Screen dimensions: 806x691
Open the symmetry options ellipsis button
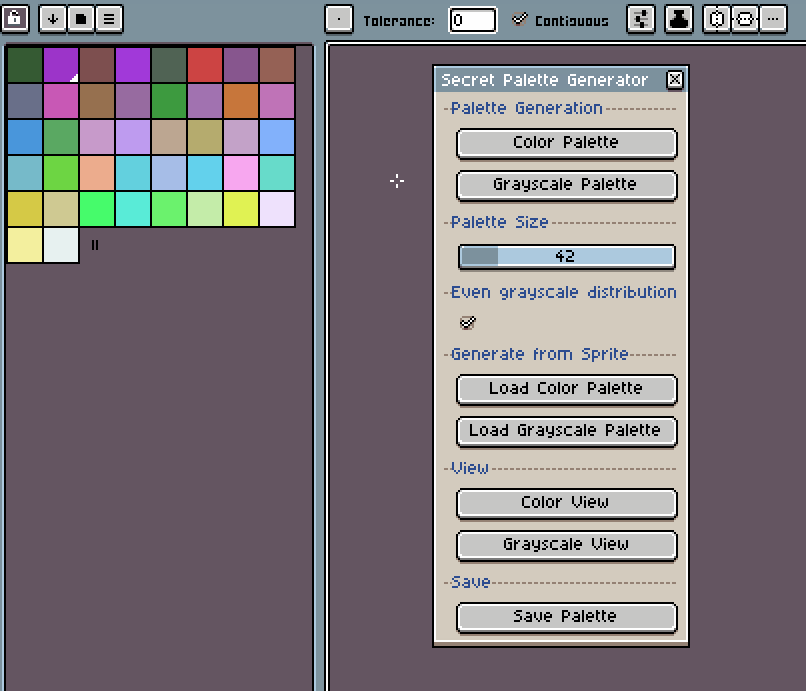[x=773, y=20]
